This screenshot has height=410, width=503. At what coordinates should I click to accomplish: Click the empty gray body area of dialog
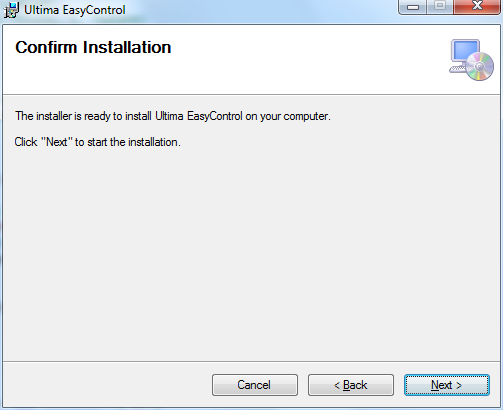[x=251, y=253]
